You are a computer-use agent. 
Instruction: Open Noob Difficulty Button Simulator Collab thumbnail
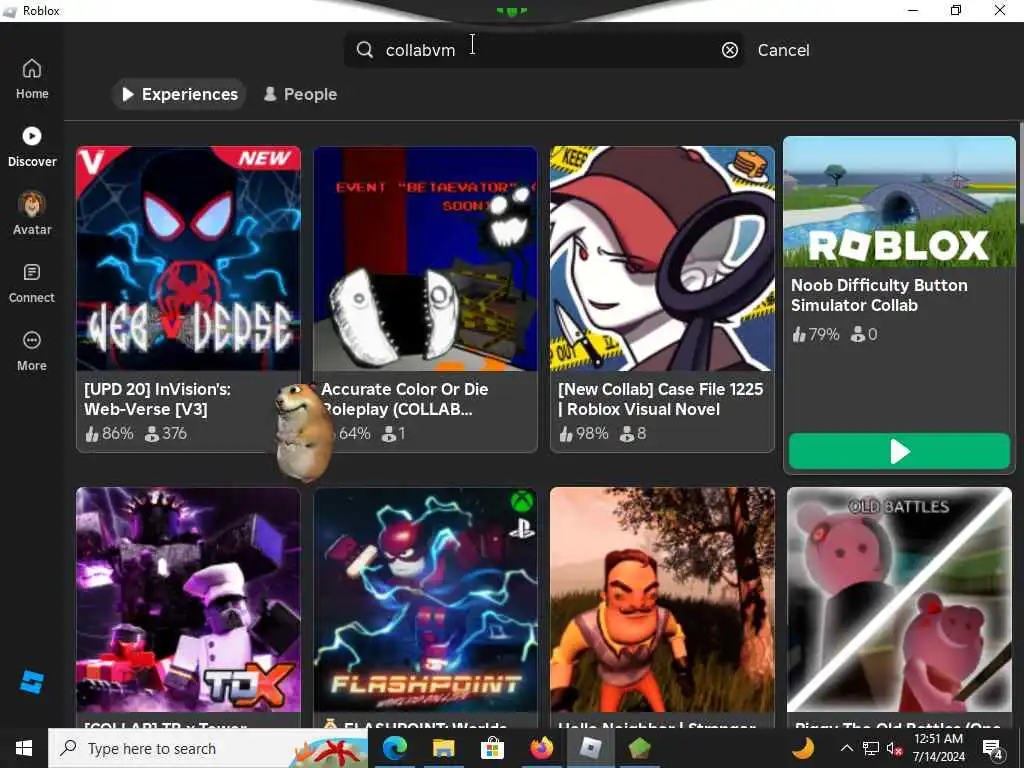point(899,201)
